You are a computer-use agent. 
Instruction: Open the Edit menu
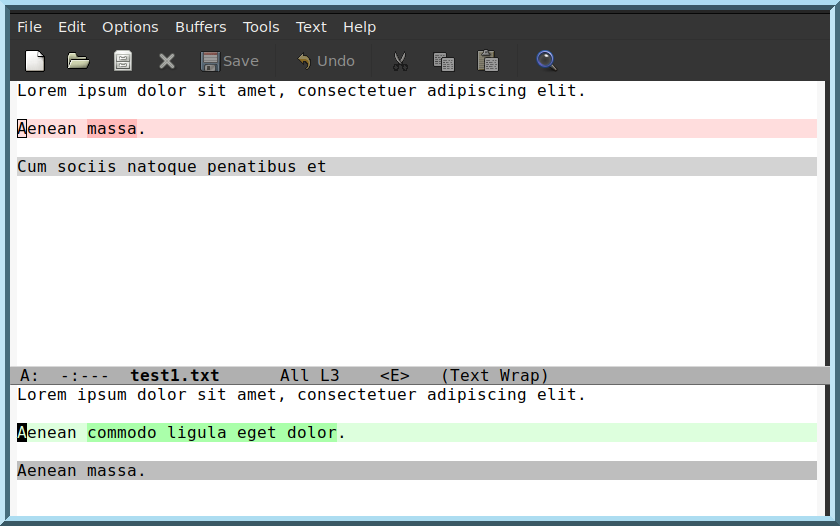click(72, 27)
